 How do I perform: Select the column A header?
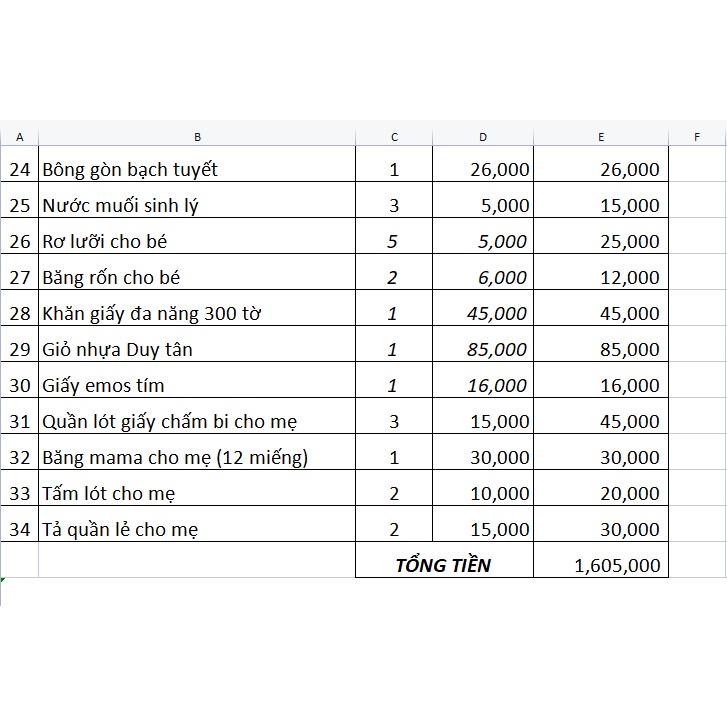[20, 137]
